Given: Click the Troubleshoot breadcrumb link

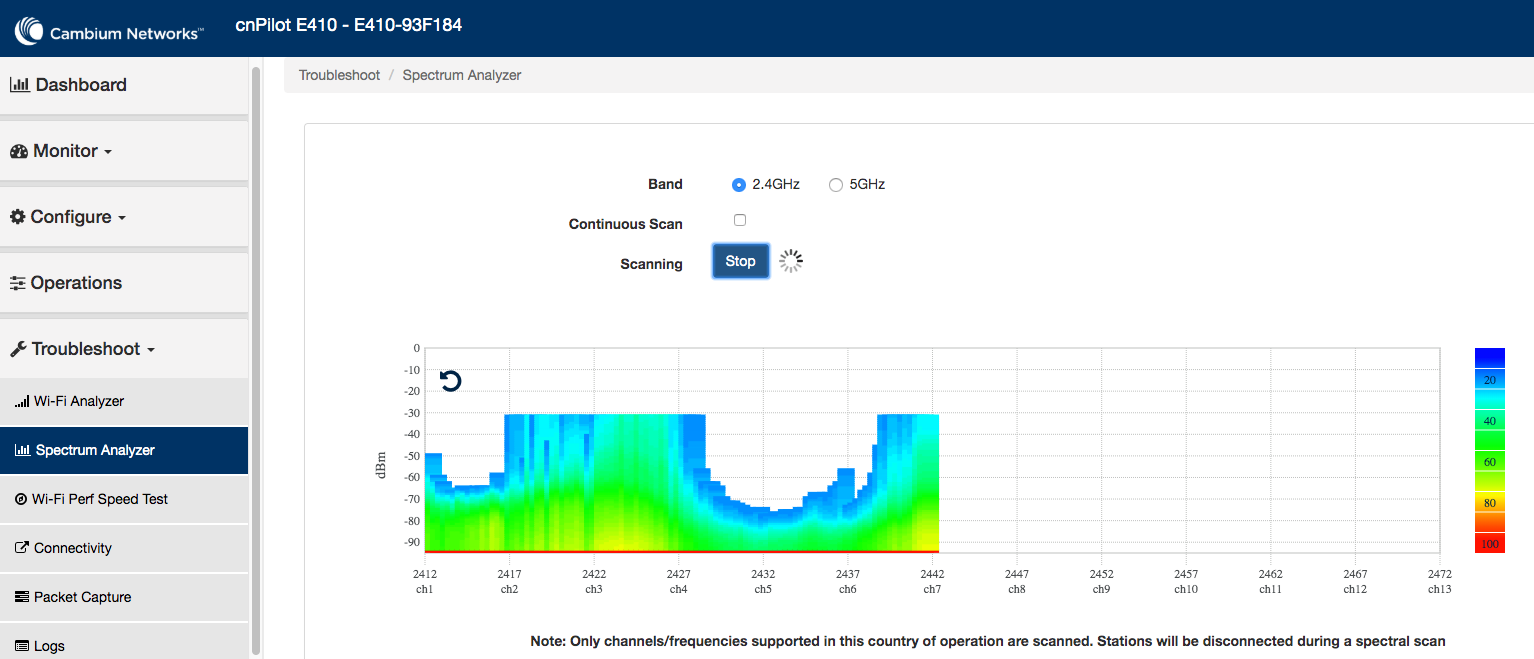Looking at the screenshot, I should (x=339, y=75).
